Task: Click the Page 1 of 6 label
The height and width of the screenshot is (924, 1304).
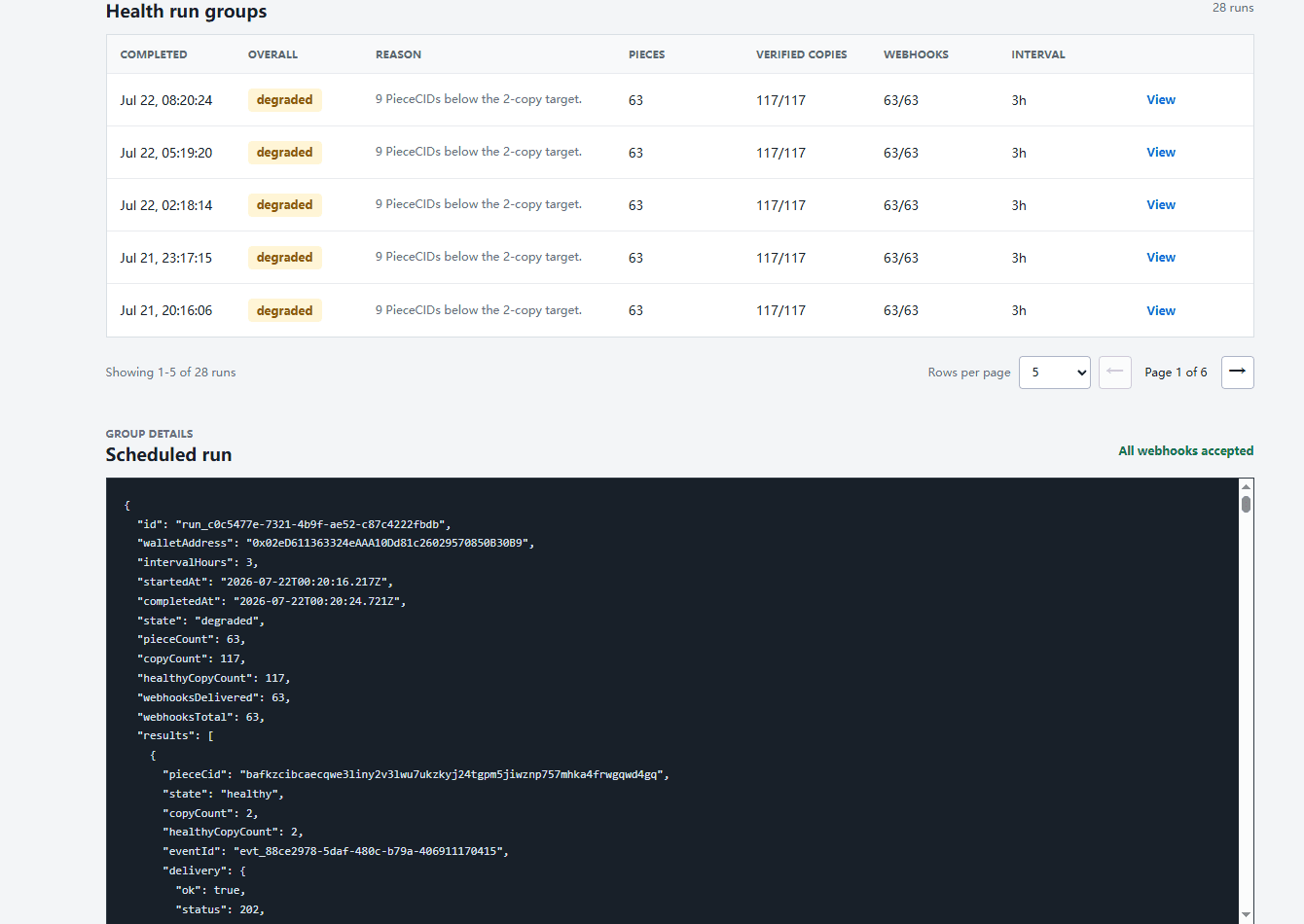Action: (1176, 373)
